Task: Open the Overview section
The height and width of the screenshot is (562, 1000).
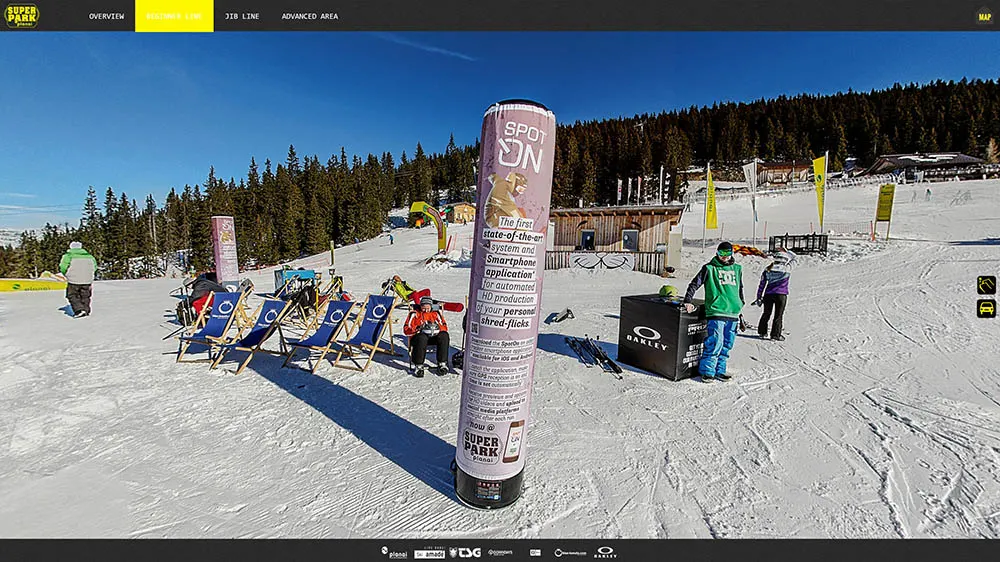Action: pos(107,16)
